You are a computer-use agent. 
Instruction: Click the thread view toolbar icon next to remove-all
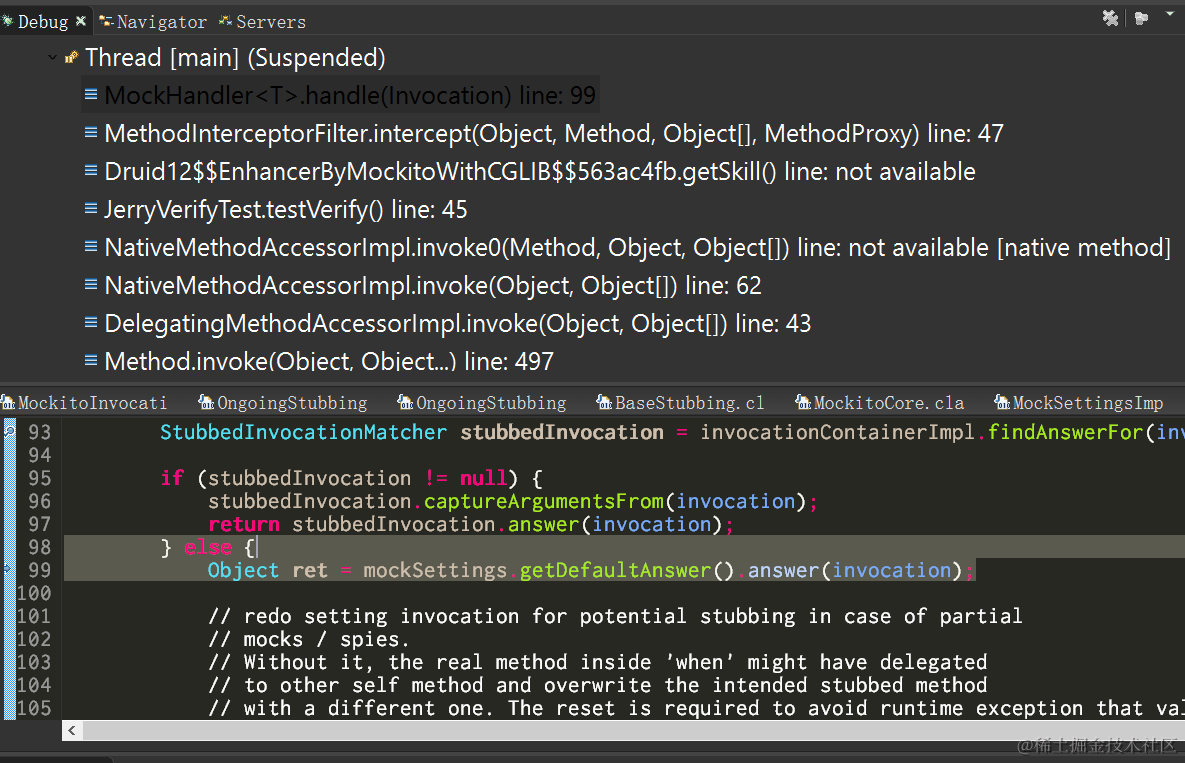coord(1142,18)
